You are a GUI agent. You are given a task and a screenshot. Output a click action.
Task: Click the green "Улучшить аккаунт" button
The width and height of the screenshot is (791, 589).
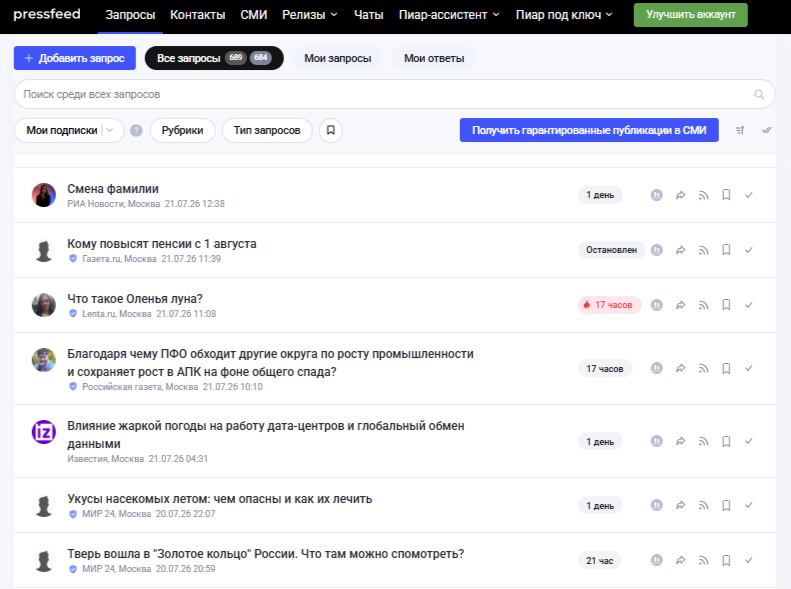[691, 15]
